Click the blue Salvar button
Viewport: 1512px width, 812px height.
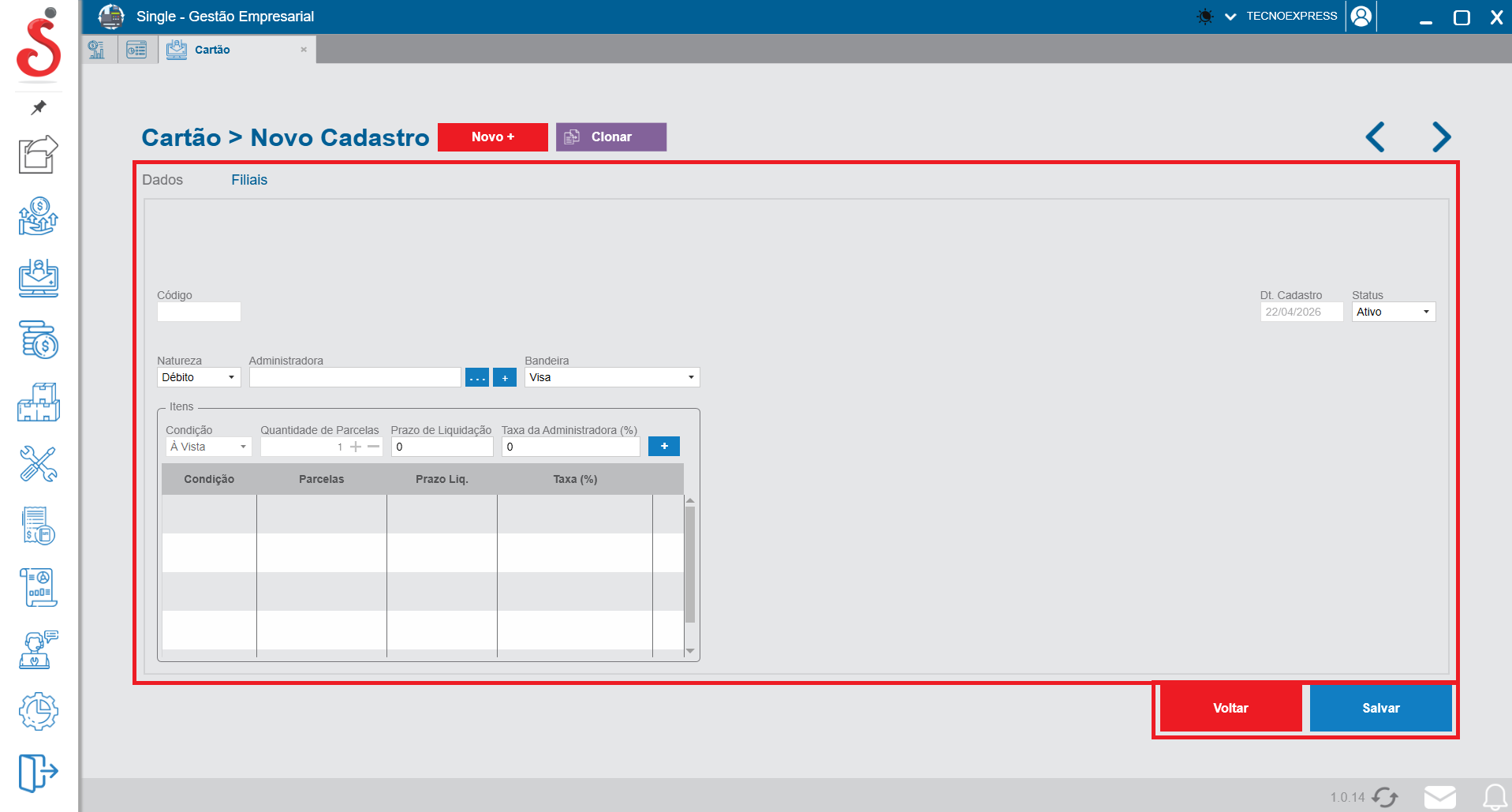coord(1380,708)
